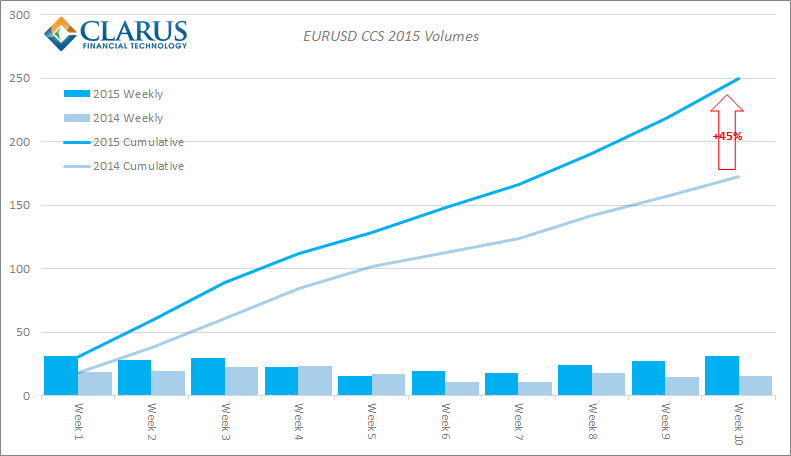
Task: Select the 2015 weekly bar for Week 10
Action: [722, 376]
